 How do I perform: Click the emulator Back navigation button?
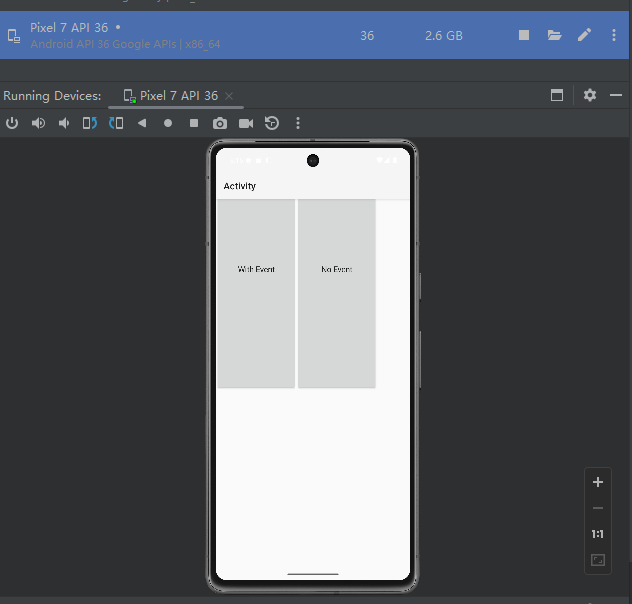coord(142,123)
